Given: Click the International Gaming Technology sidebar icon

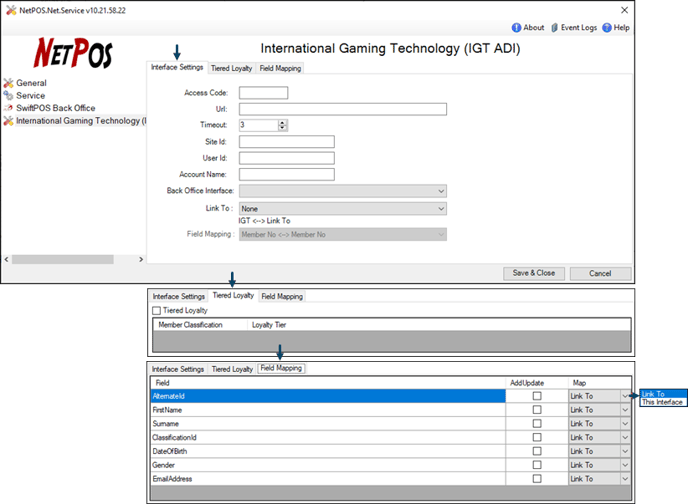Looking at the screenshot, I should (x=8, y=121).
